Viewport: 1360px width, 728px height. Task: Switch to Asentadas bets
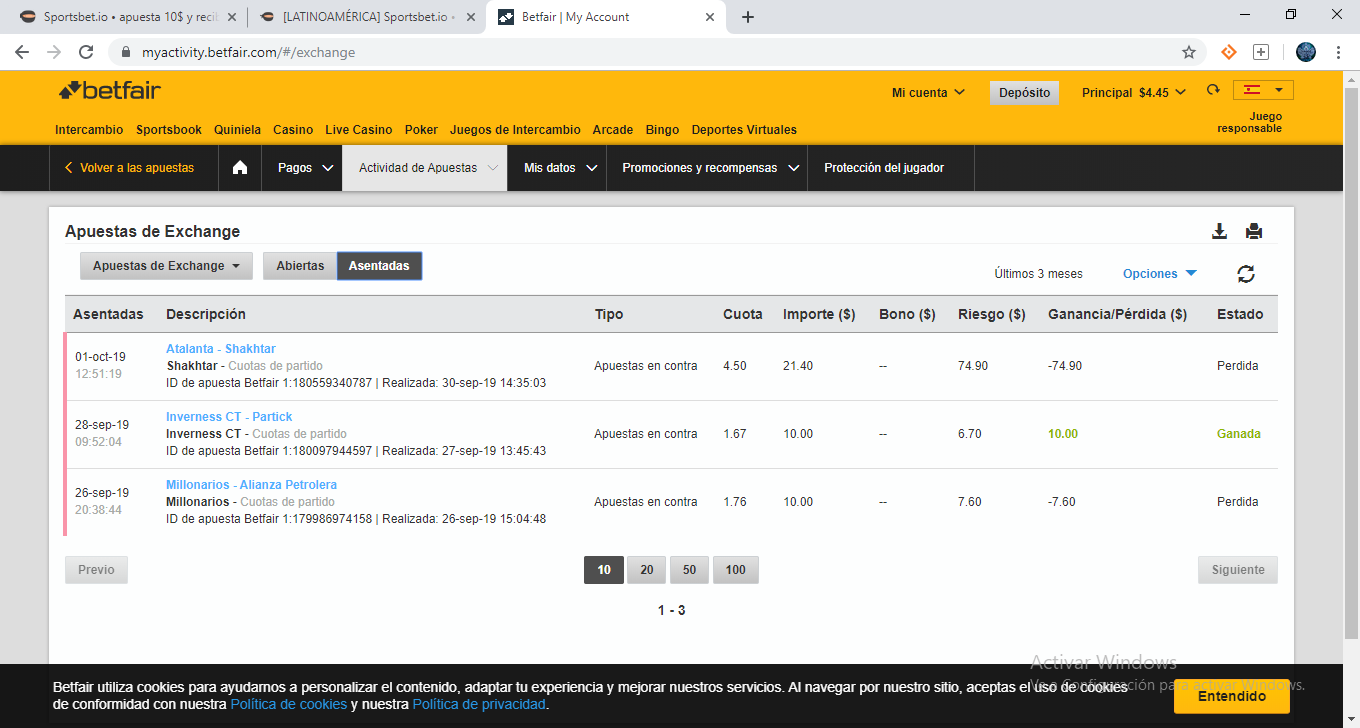click(x=379, y=266)
